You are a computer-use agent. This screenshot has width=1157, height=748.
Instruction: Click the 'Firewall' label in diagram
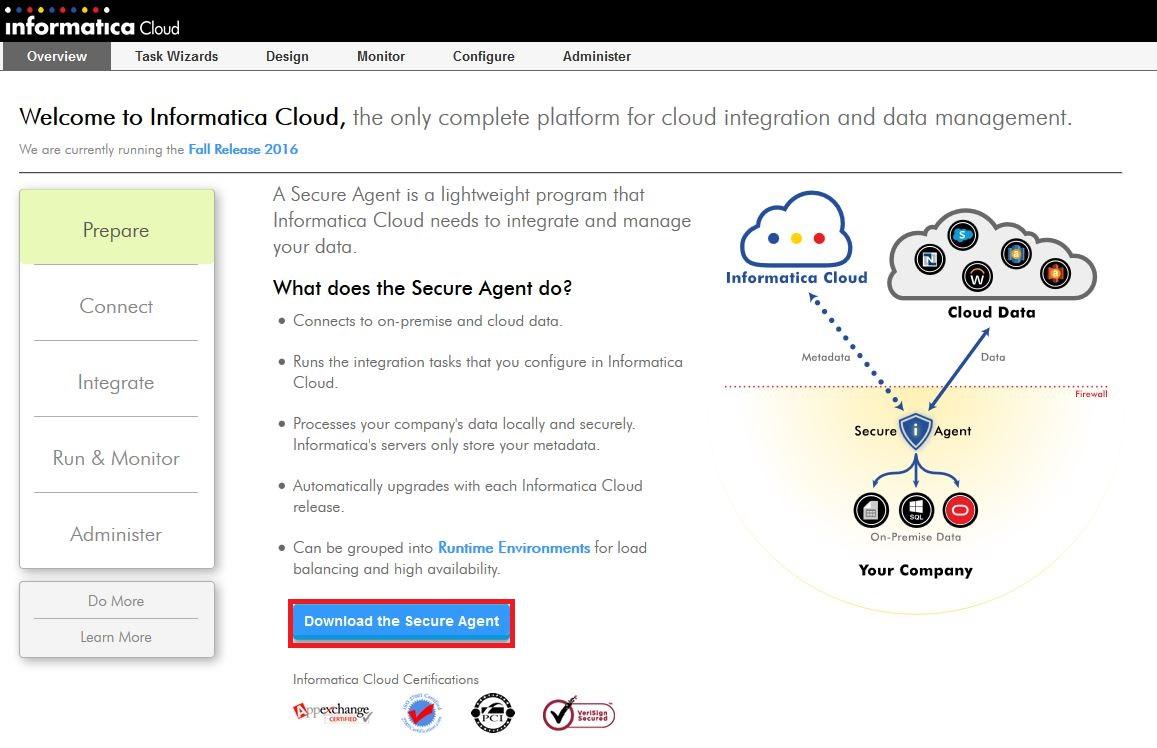[1091, 394]
